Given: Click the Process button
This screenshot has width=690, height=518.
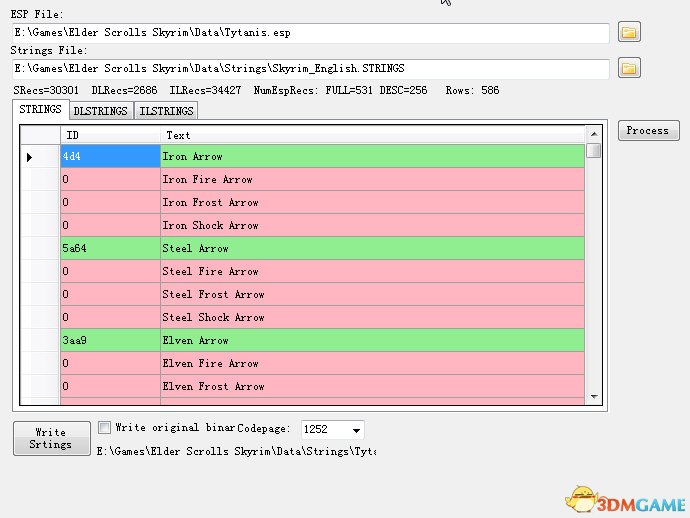Looking at the screenshot, I should pyautogui.click(x=648, y=131).
